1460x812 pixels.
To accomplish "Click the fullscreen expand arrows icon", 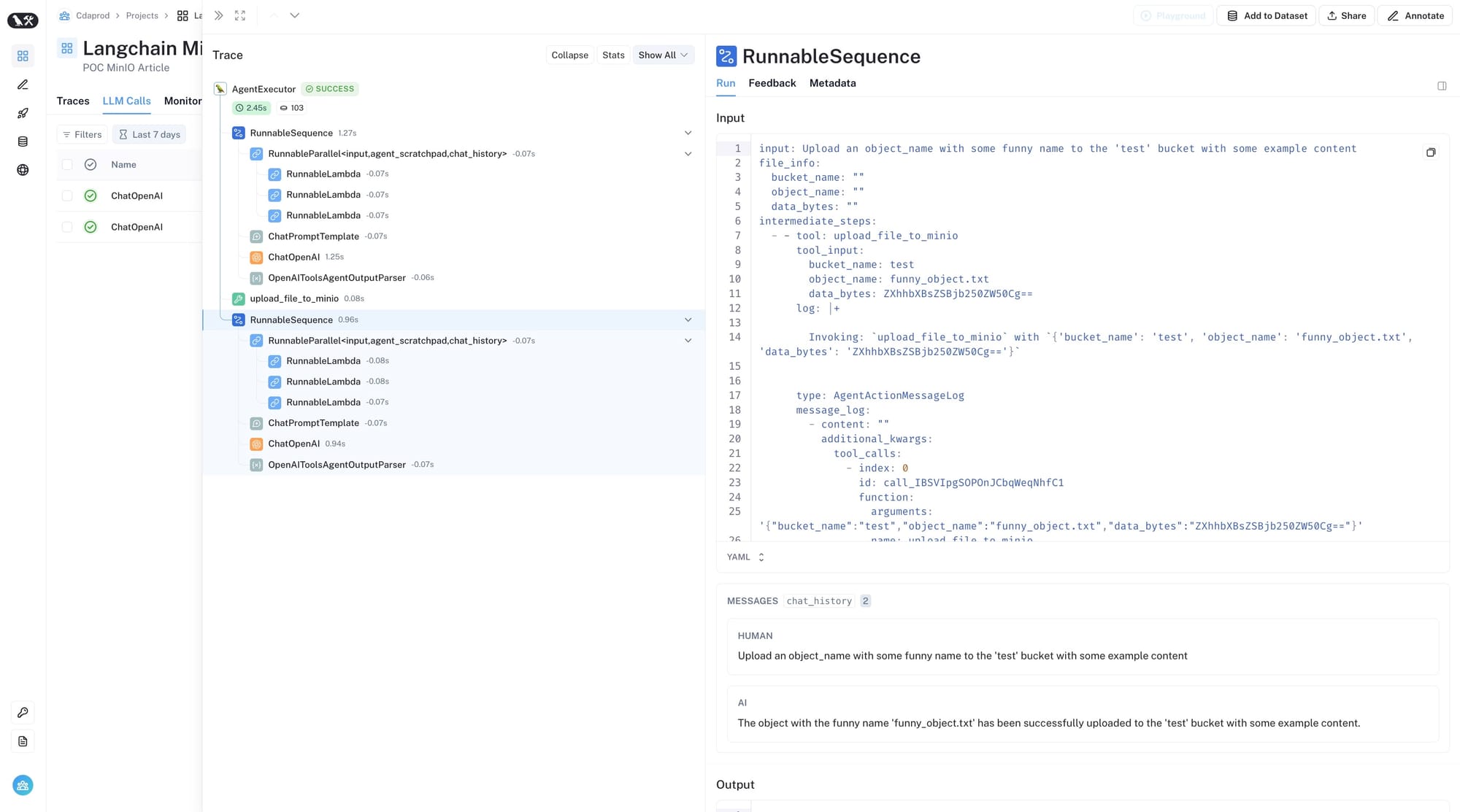I will pyautogui.click(x=240, y=15).
